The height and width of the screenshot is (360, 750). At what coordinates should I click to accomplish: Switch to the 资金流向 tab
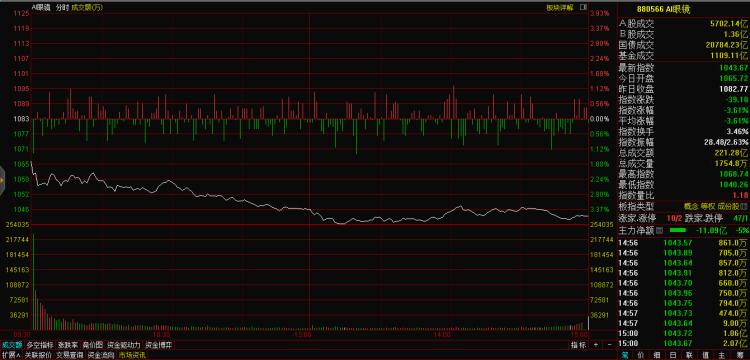click(x=101, y=355)
